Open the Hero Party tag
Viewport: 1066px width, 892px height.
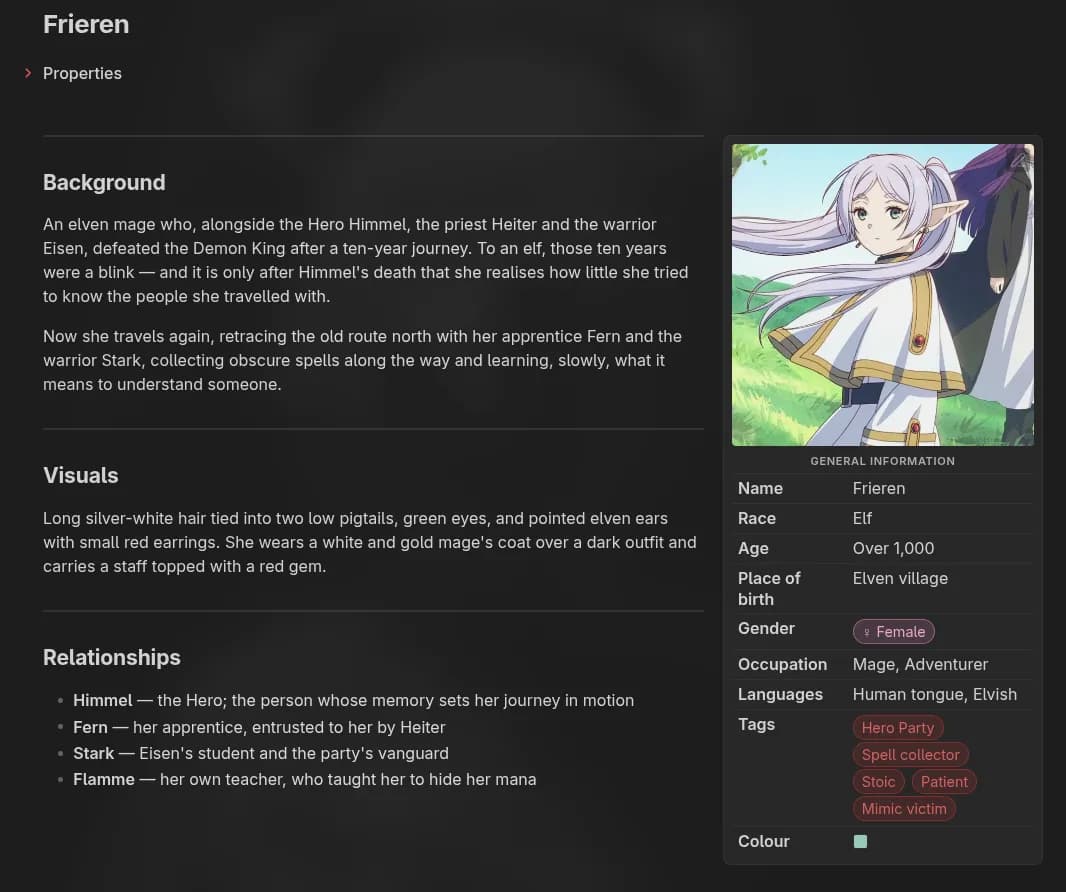click(x=897, y=727)
